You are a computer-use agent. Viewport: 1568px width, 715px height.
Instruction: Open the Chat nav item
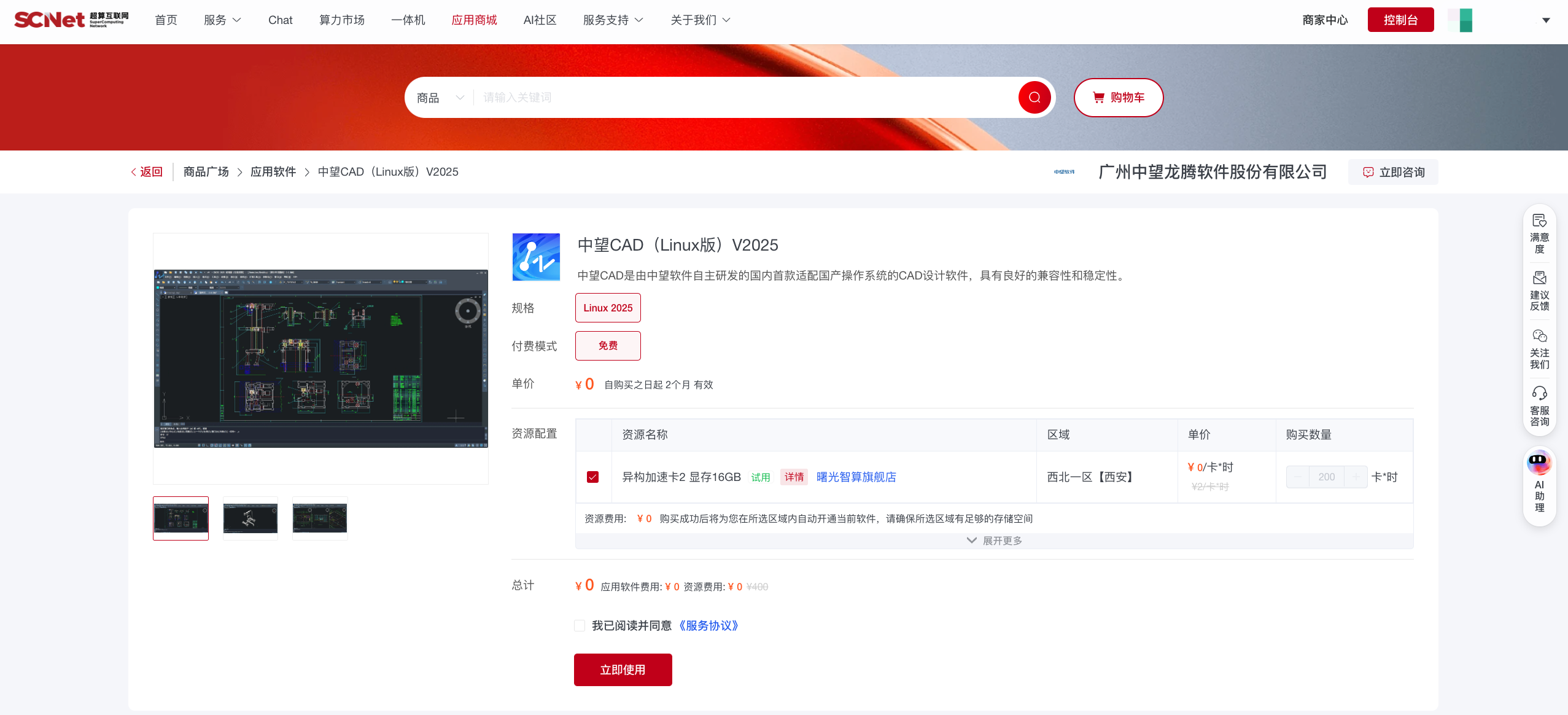pos(280,20)
